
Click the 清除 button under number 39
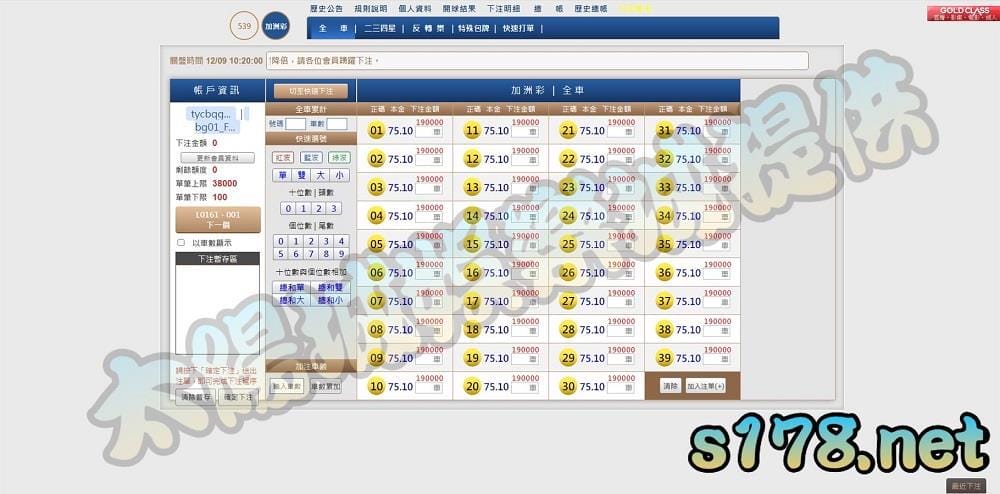[x=670, y=386]
